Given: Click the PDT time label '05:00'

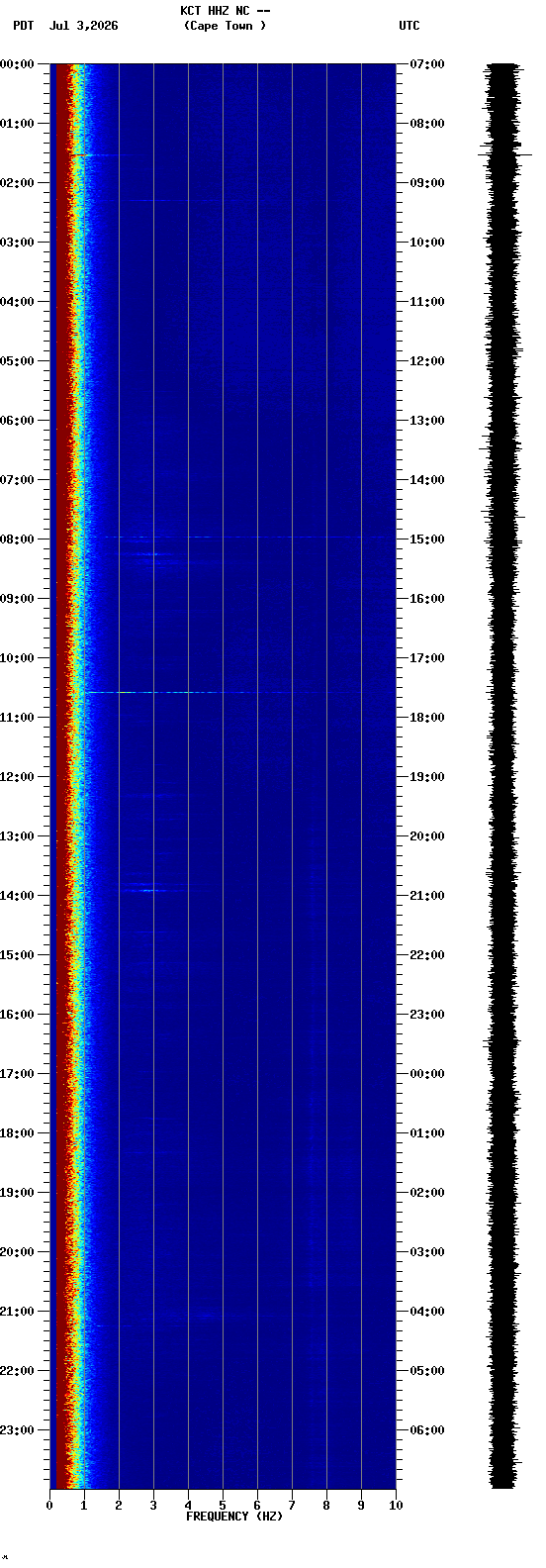Looking at the screenshot, I should (x=17, y=361).
